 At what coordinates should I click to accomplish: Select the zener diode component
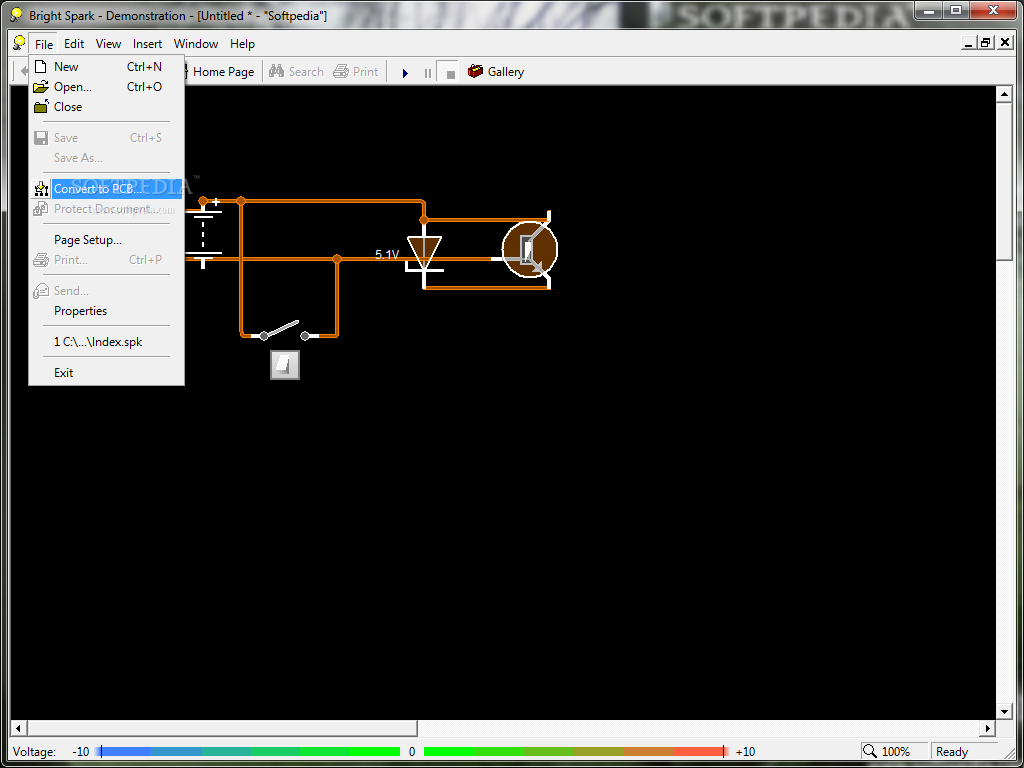(x=424, y=253)
